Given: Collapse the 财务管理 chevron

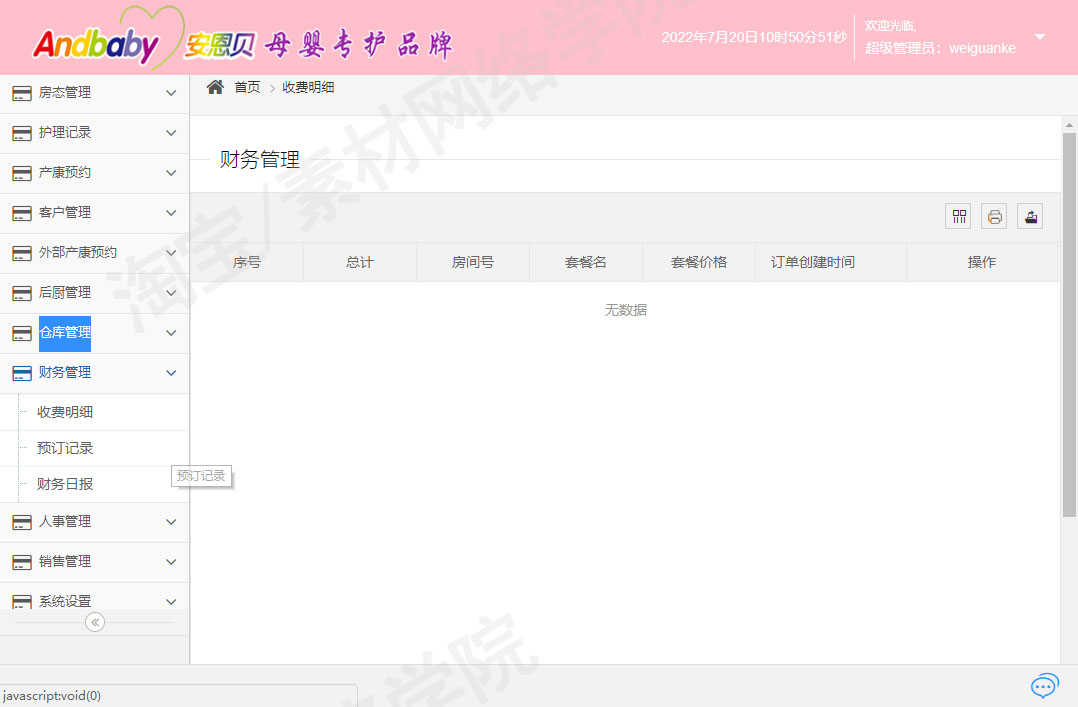Looking at the screenshot, I should [x=171, y=373].
